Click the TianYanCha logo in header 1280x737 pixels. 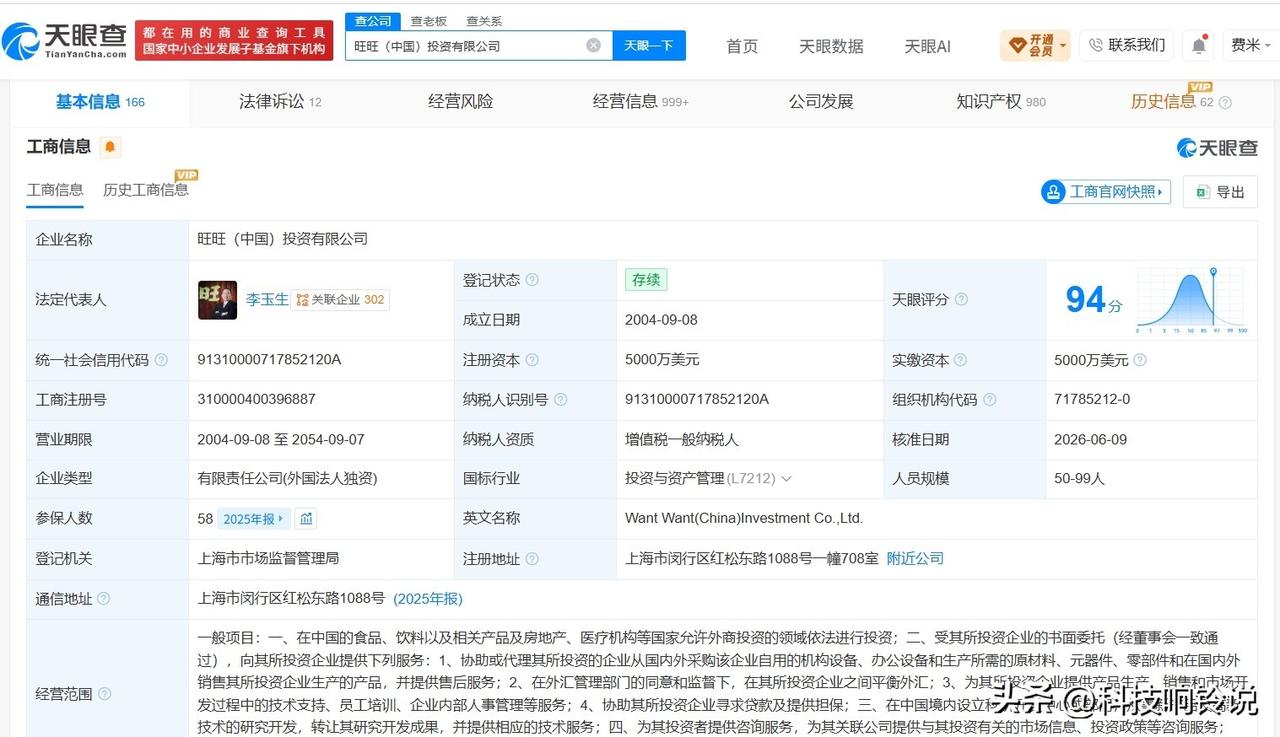click(x=66, y=40)
